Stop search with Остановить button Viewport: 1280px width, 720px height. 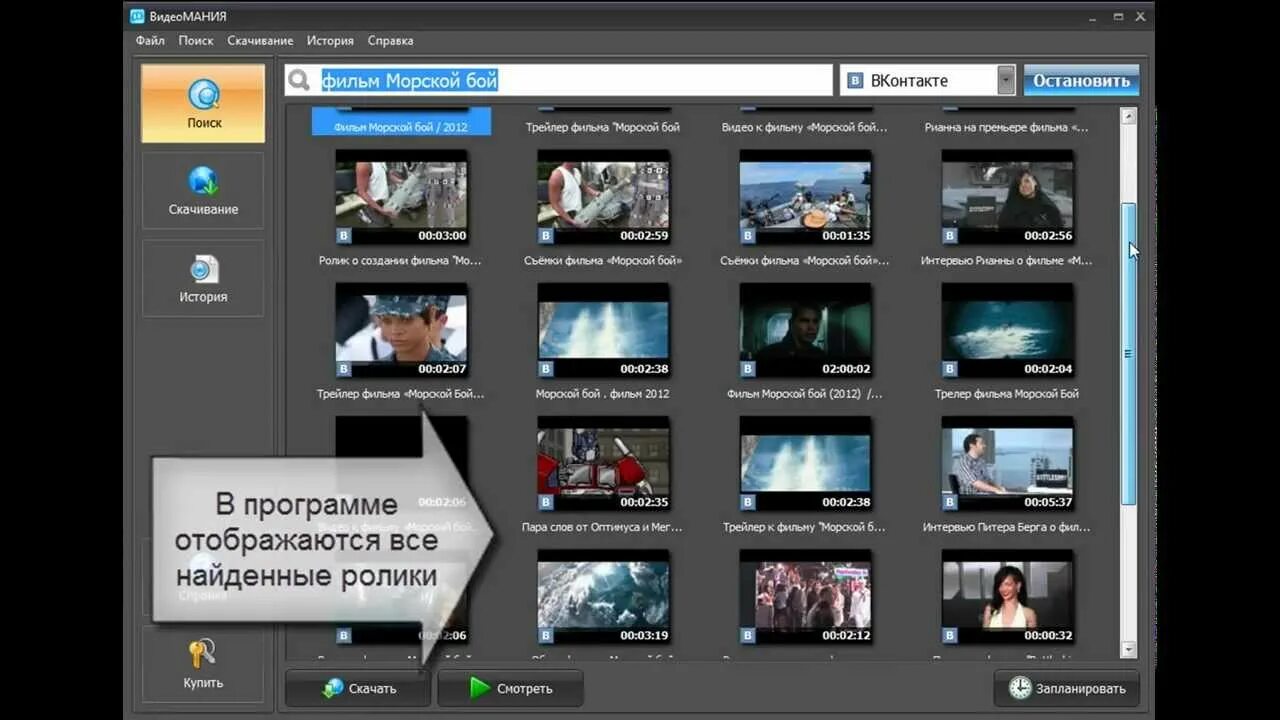click(x=1081, y=81)
